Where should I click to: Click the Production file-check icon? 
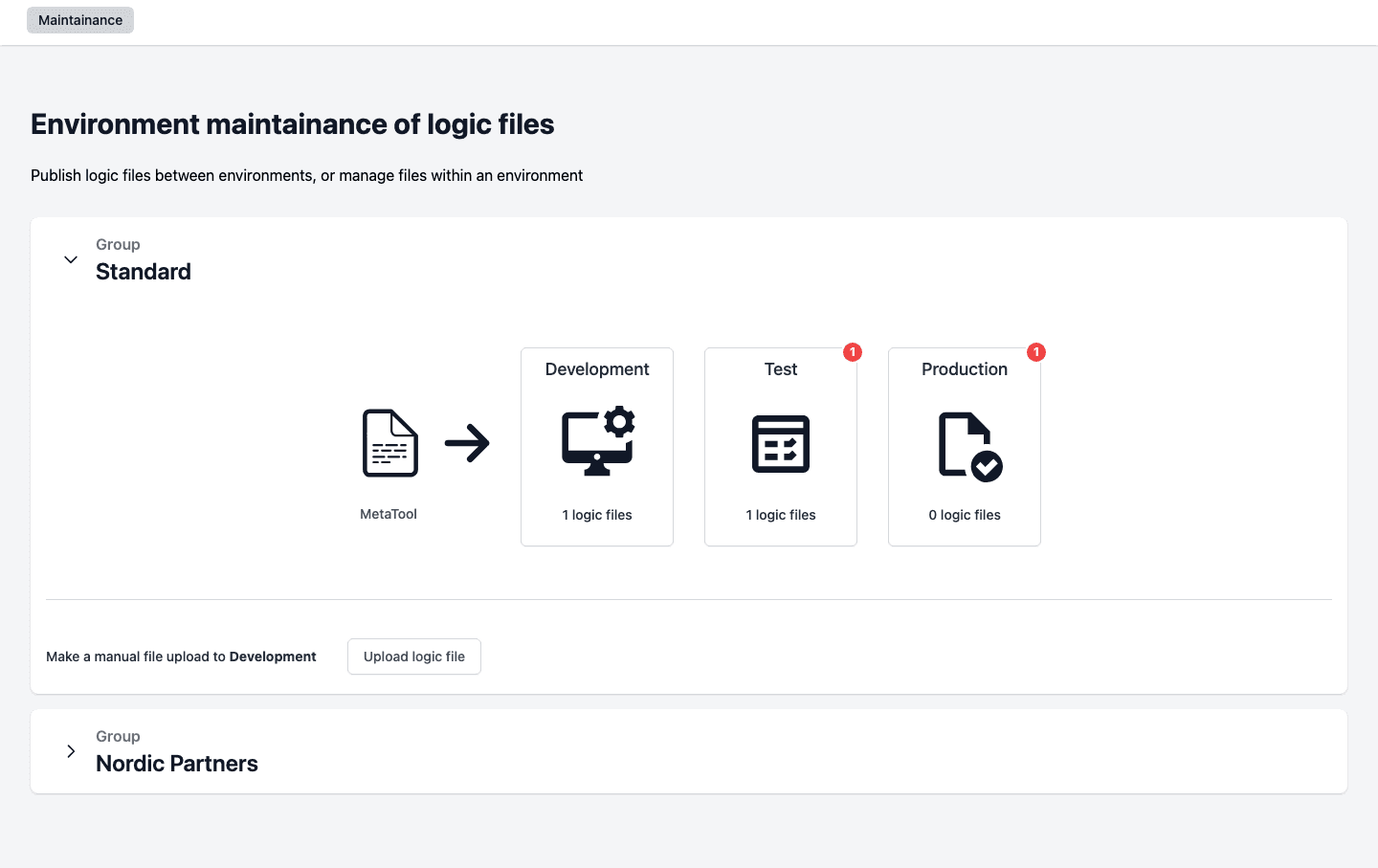pyautogui.click(x=970, y=446)
